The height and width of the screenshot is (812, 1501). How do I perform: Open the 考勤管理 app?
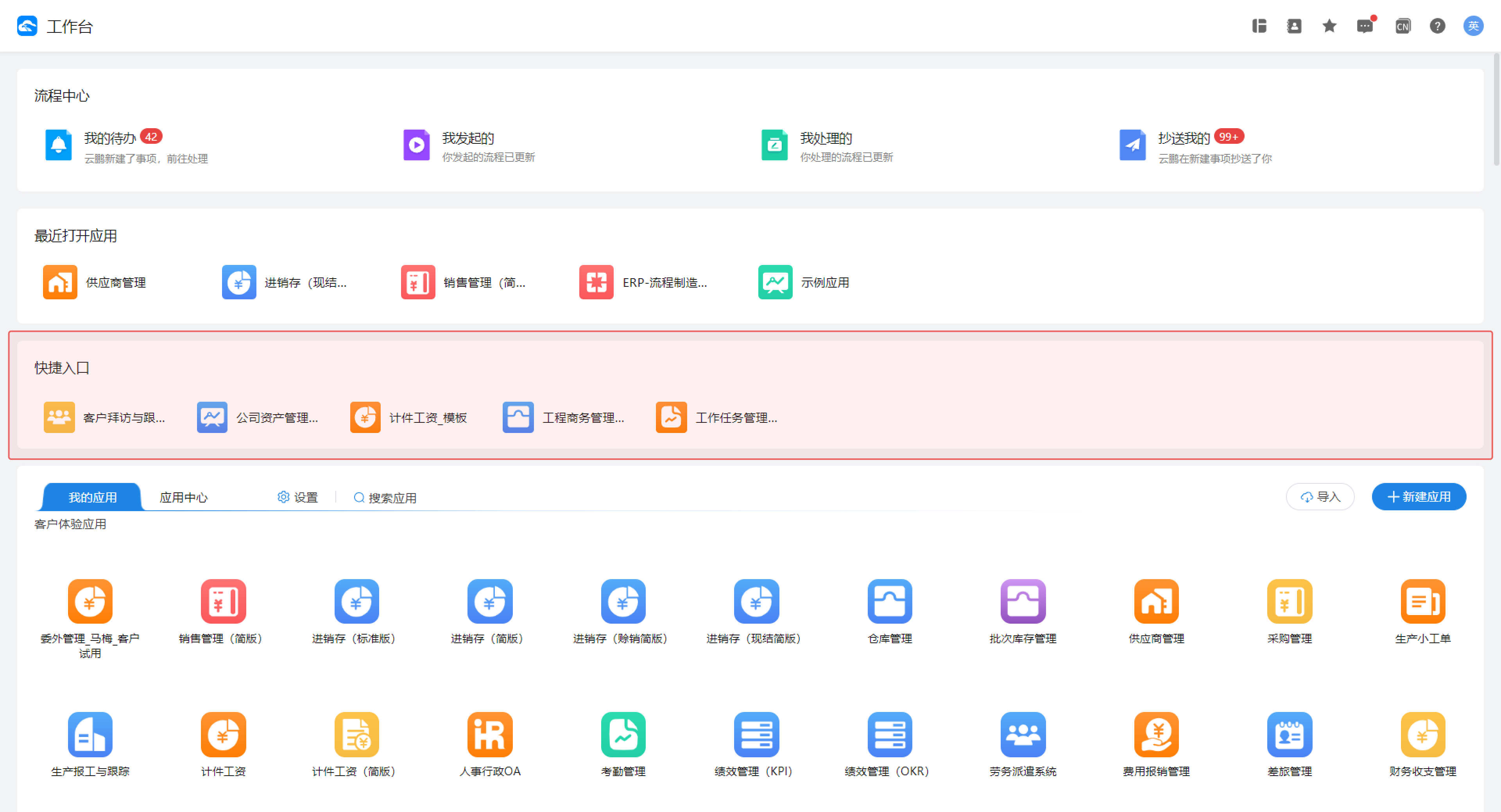pyautogui.click(x=623, y=734)
